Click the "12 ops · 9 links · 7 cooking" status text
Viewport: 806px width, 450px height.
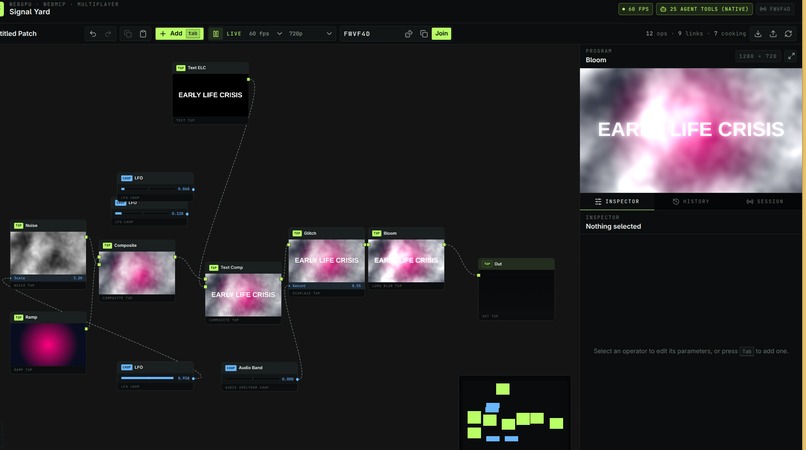point(695,33)
